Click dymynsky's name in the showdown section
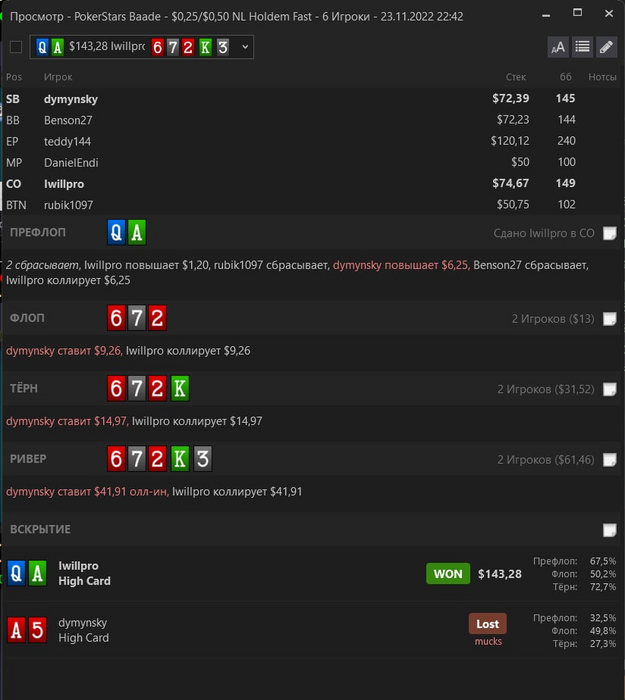625x700 pixels. tap(83, 623)
